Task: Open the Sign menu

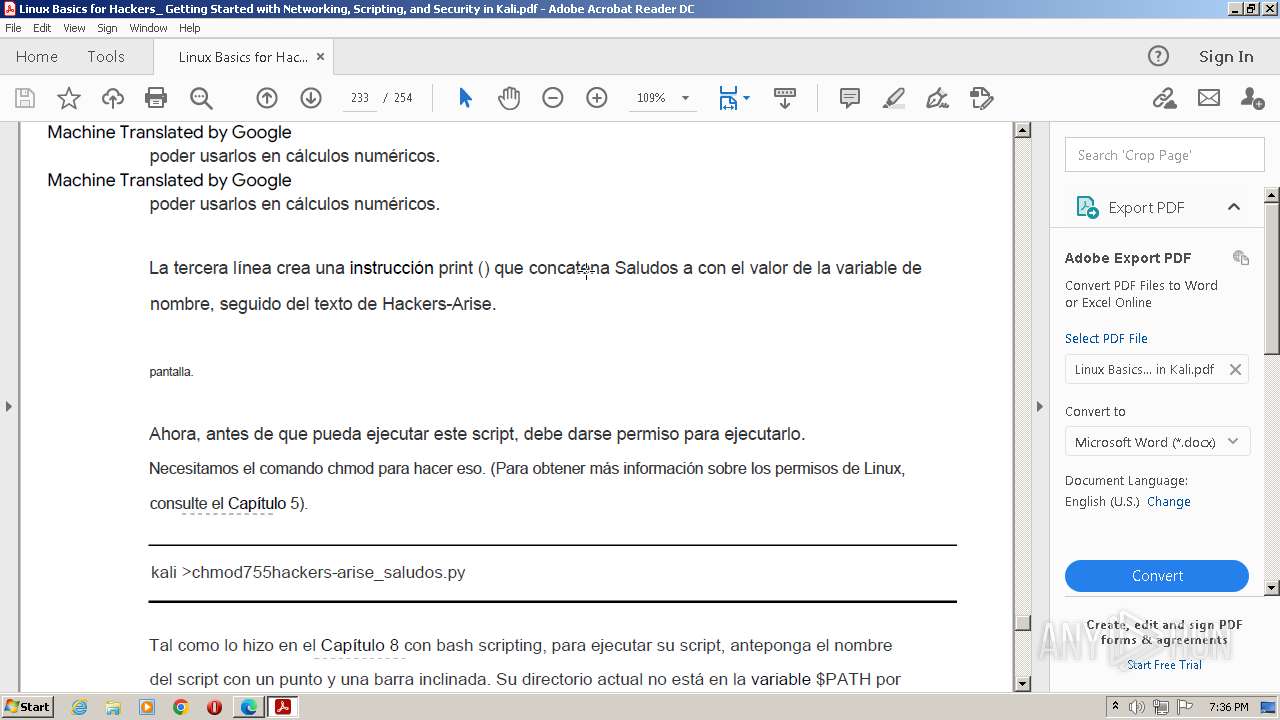Action: coord(107,28)
